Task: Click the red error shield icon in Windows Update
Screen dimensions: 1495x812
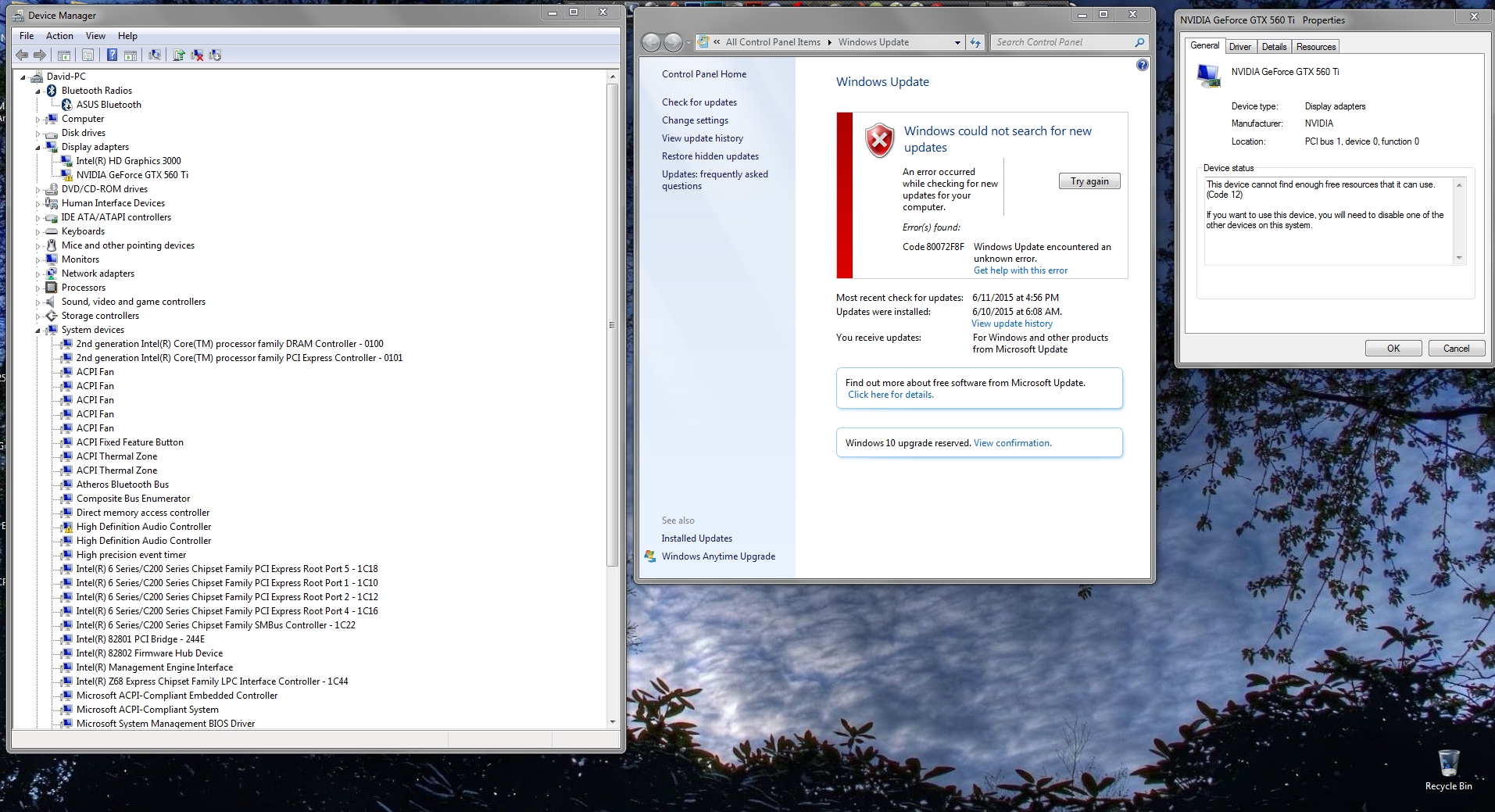Action: [x=879, y=141]
